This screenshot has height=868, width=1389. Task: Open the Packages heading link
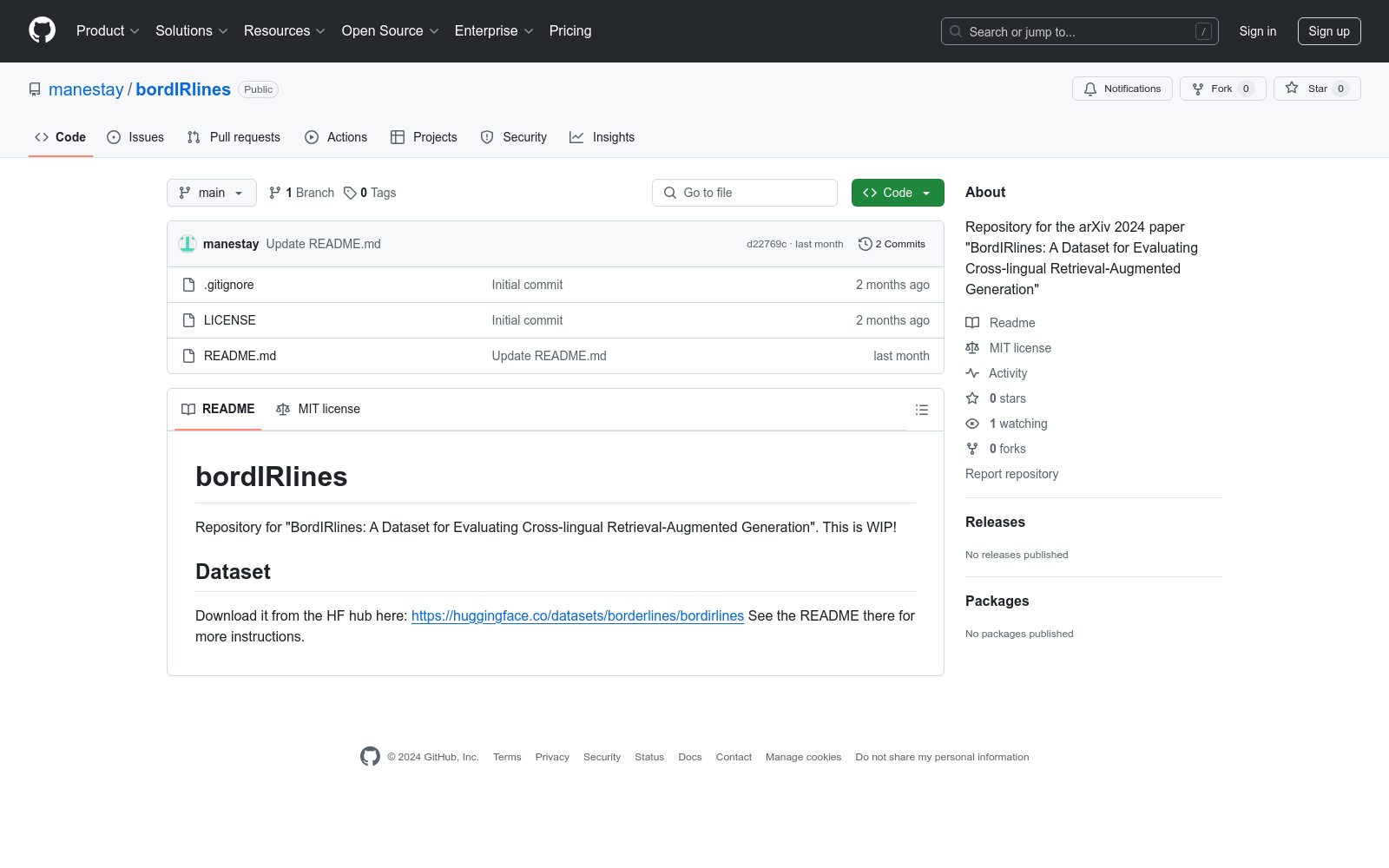pos(997,601)
